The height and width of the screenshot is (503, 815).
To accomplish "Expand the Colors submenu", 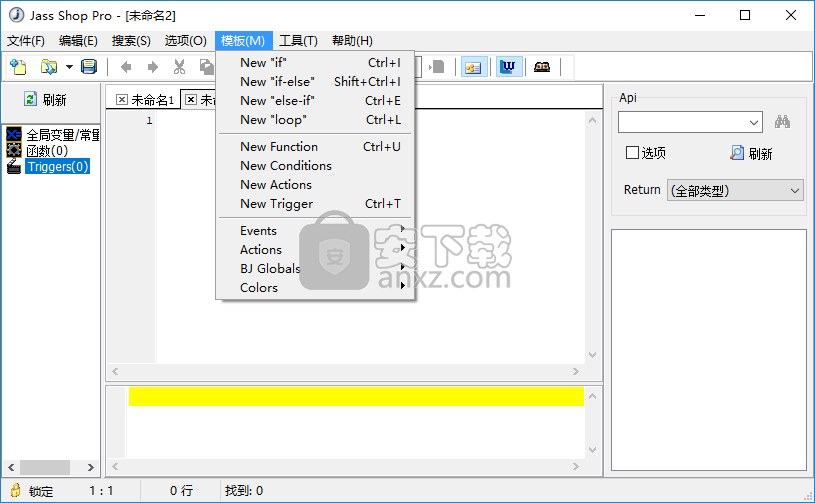I will click(x=315, y=287).
